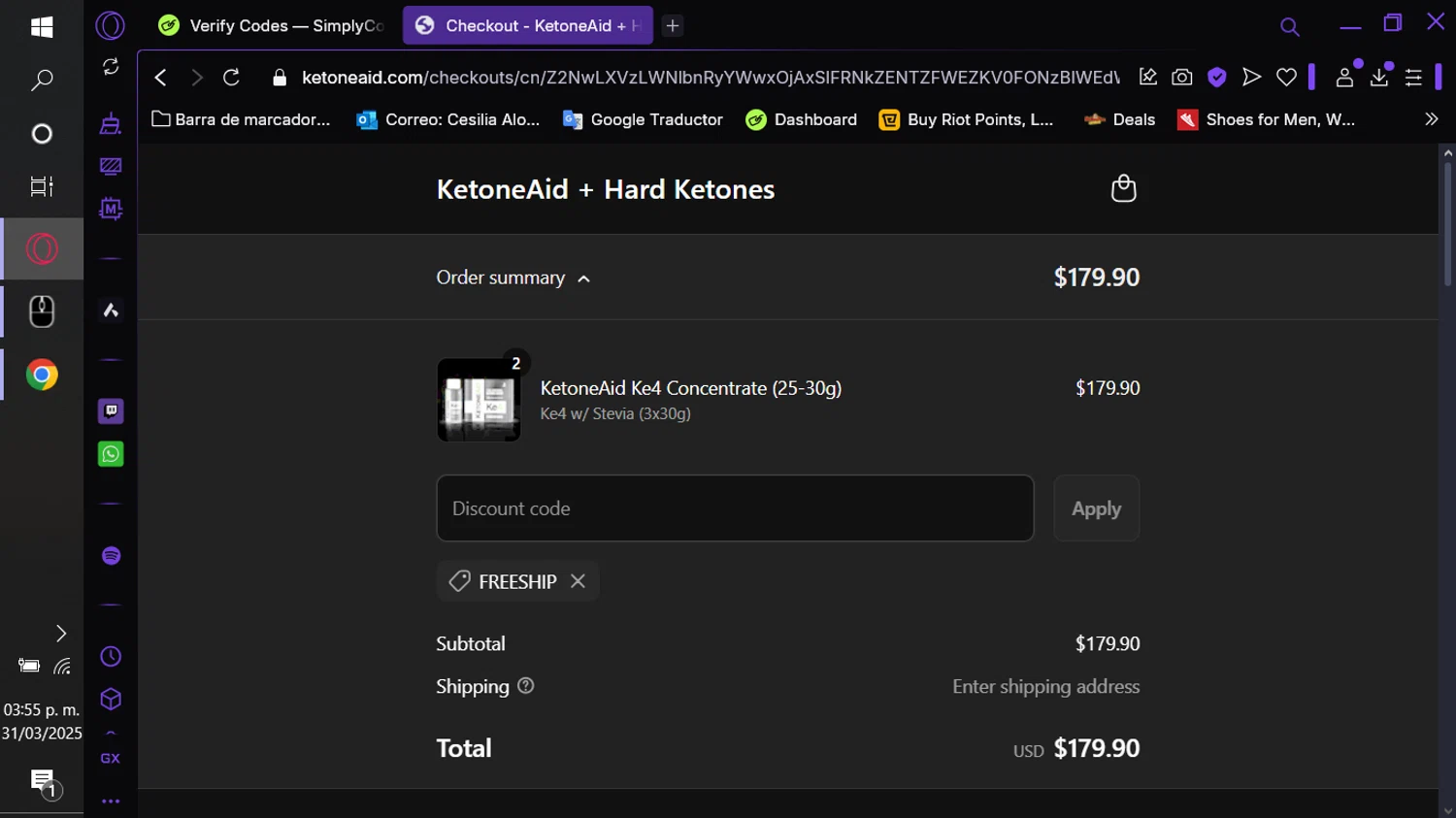The width and height of the screenshot is (1456, 818).
Task: Open the send/flow arrow toolbar icon
Action: coord(1251,78)
